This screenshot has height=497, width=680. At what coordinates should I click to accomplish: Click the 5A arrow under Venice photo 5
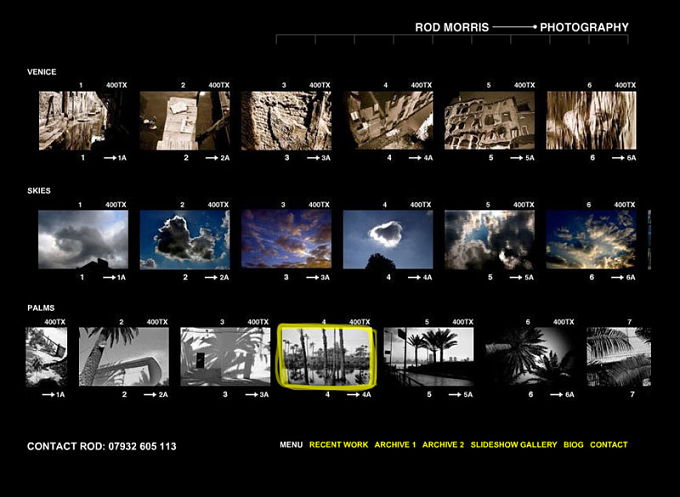523,158
